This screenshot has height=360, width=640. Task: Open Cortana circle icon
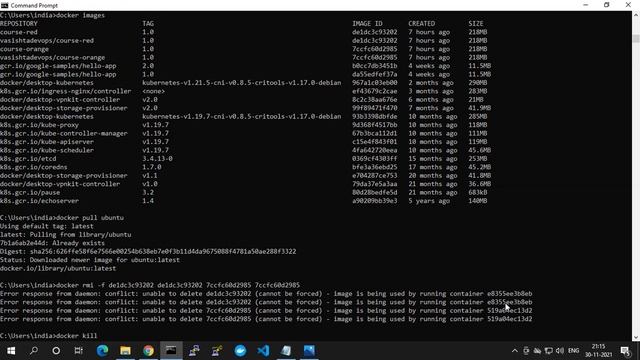tap(56, 351)
